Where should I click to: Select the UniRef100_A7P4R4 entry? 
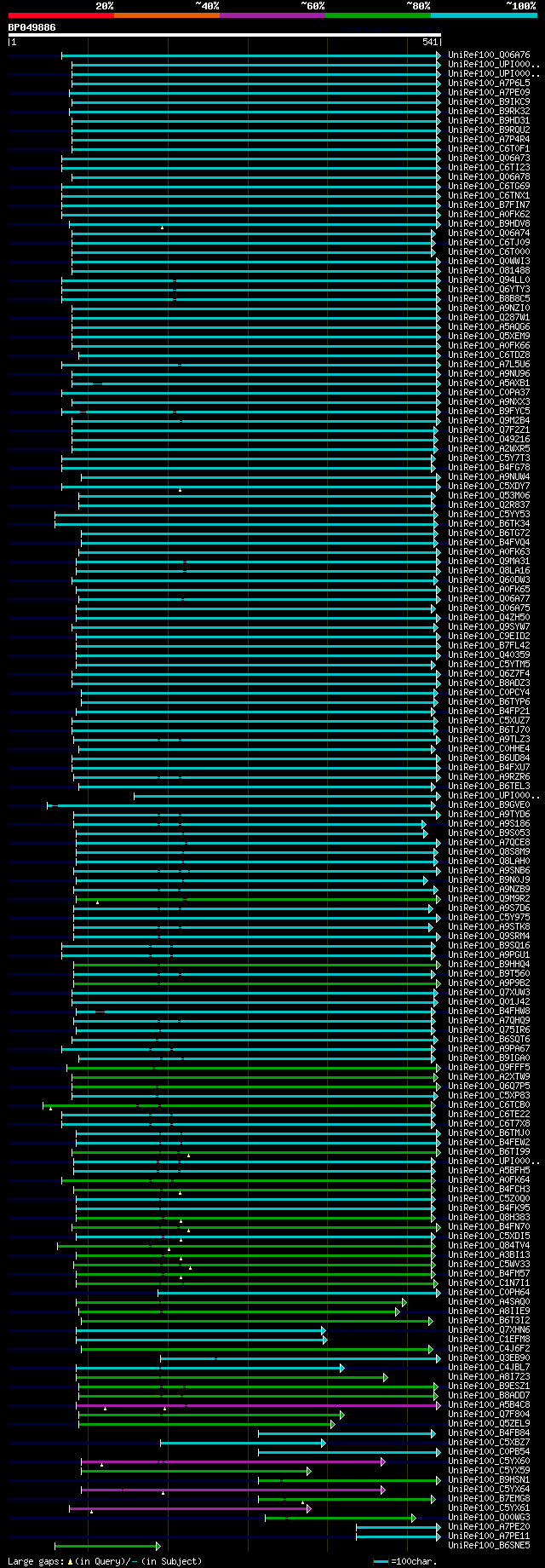click(x=489, y=140)
